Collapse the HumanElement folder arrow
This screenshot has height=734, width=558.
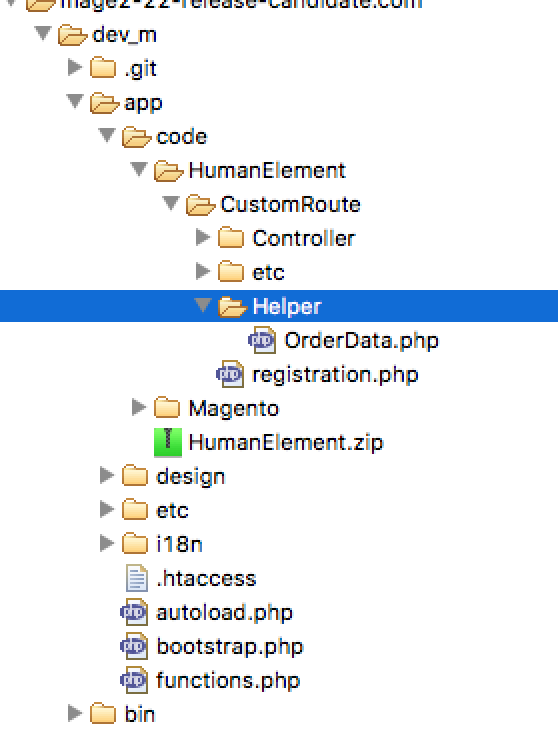tap(139, 169)
